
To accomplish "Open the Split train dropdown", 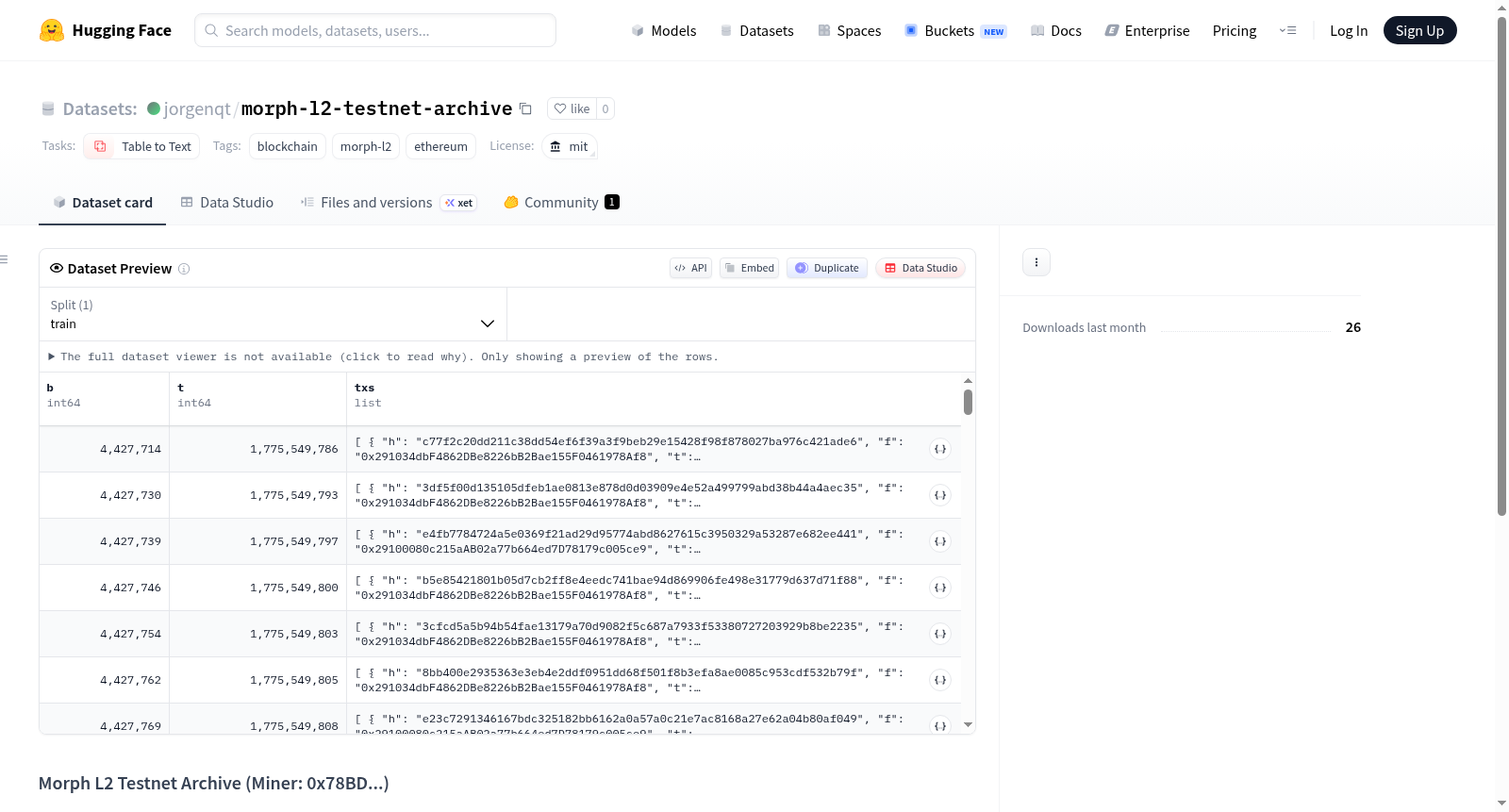I will (273, 314).
